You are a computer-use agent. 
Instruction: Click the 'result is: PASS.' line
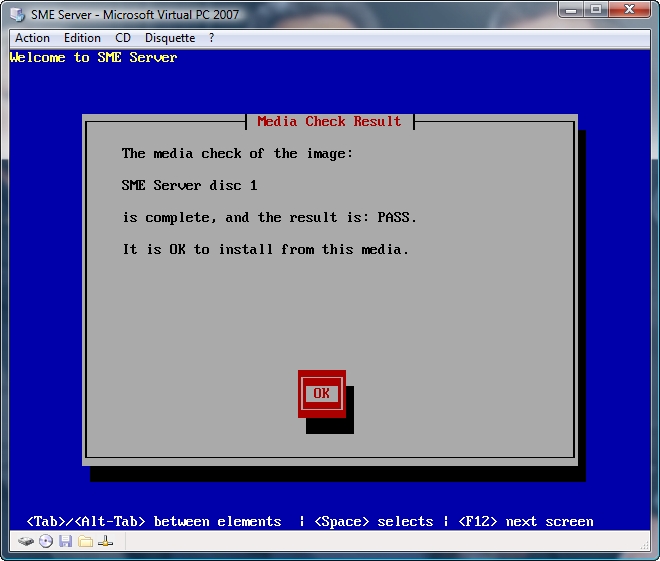[269, 217]
